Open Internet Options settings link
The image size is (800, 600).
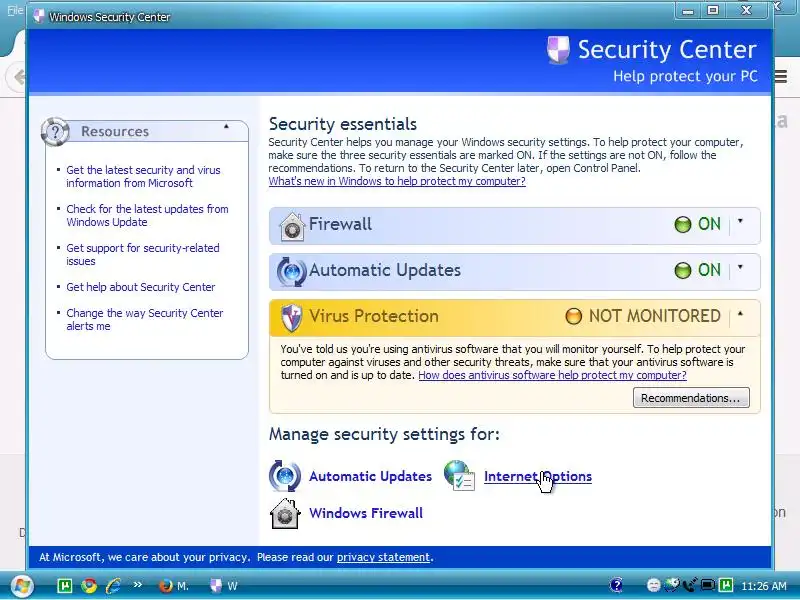click(538, 476)
